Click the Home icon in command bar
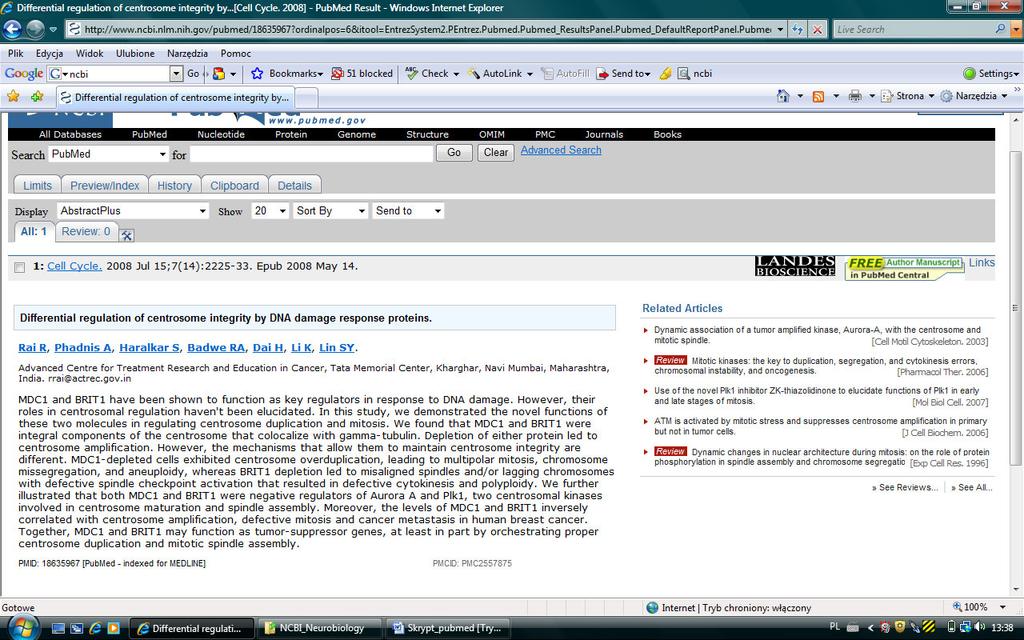1024x640 pixels. point(783,96)
